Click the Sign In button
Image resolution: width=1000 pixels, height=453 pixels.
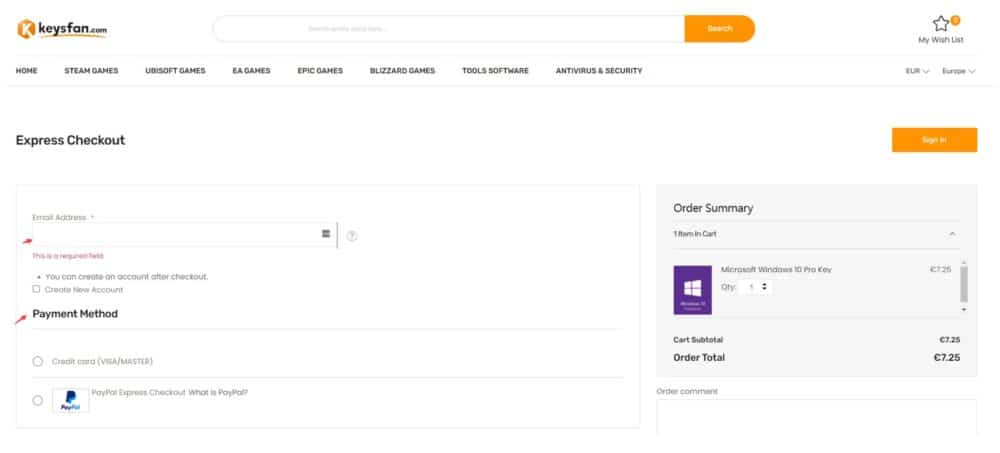(x=934, y=140)
